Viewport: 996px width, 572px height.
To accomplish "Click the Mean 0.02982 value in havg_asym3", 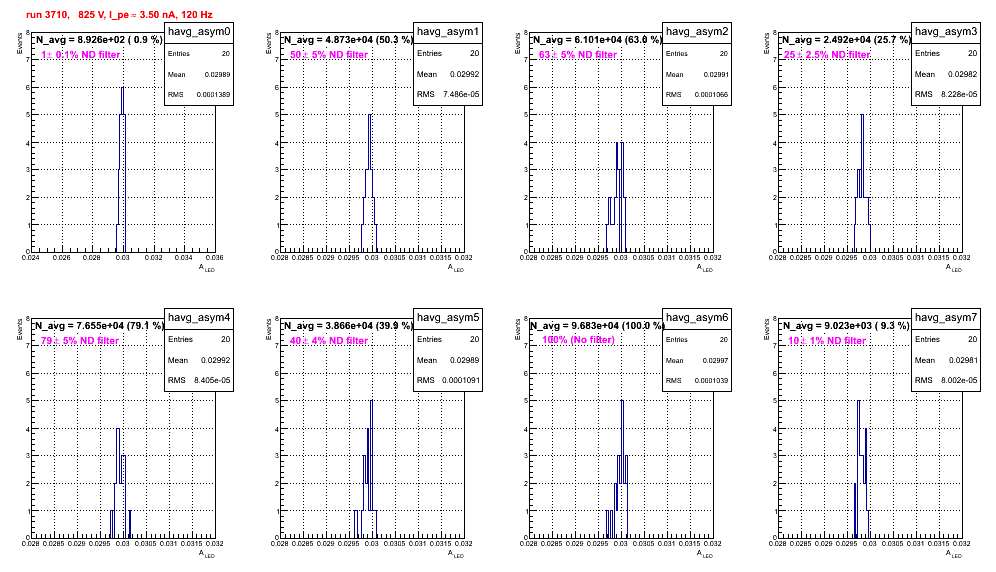I will (x=964, y=74).
